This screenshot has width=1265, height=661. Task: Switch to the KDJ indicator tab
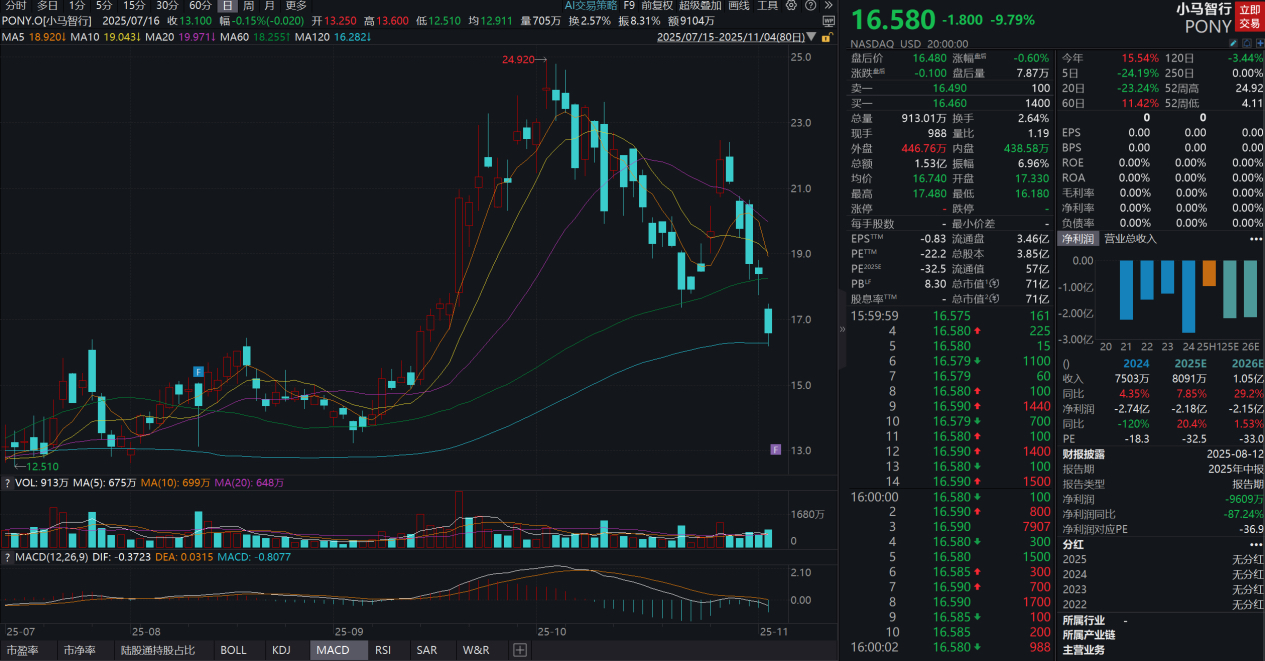click(283, 650)
